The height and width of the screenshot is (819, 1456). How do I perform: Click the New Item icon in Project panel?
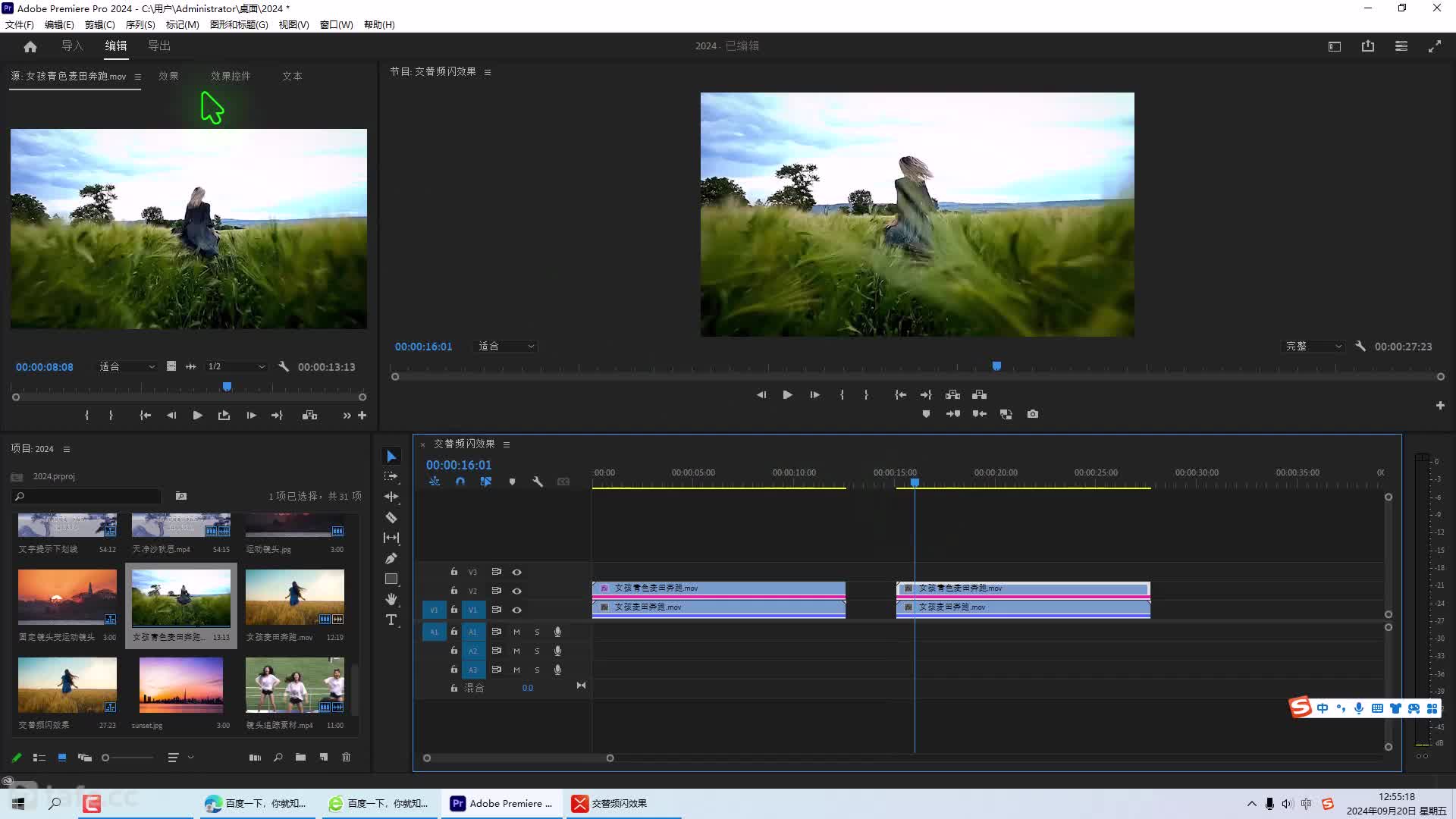pos(324,757)
